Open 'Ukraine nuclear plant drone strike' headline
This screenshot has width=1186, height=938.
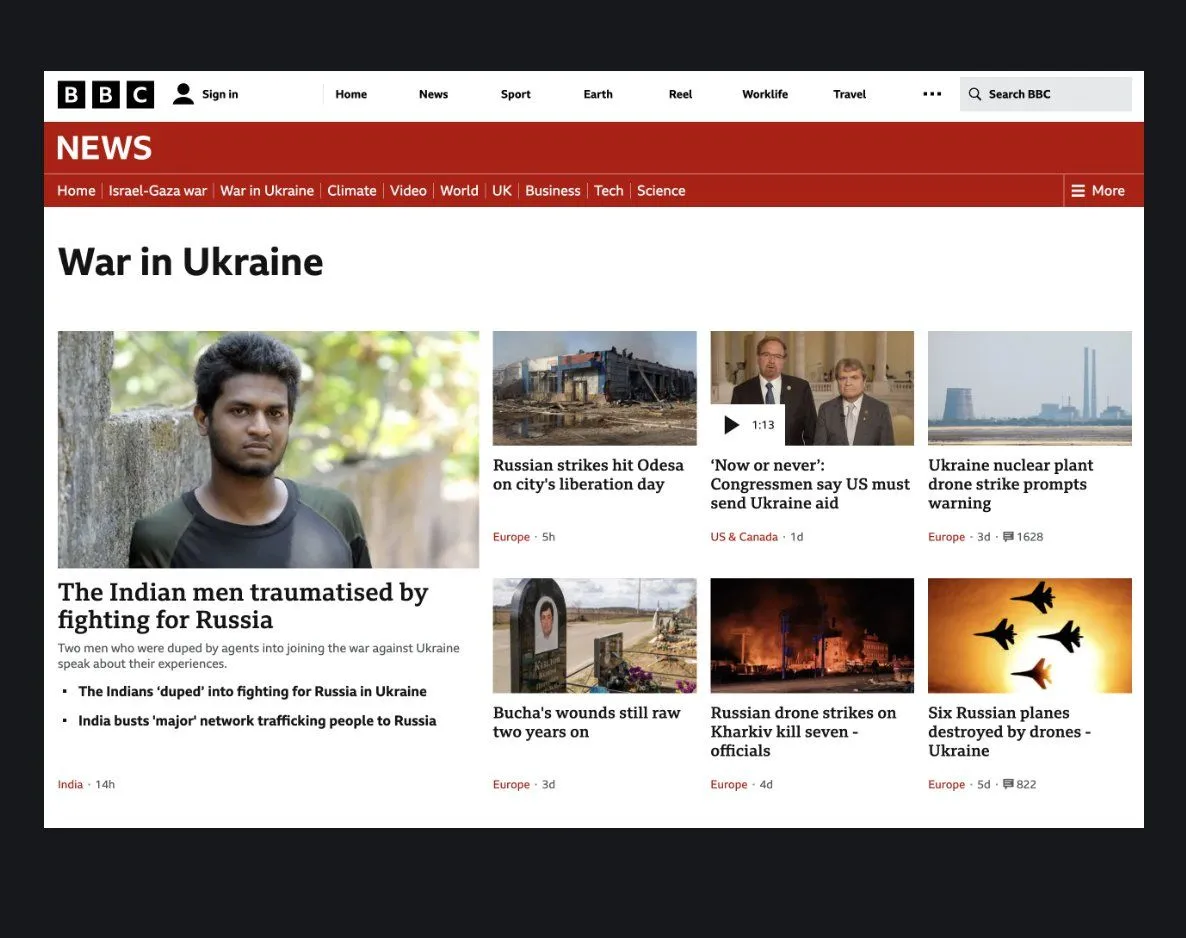(1011, 484)
